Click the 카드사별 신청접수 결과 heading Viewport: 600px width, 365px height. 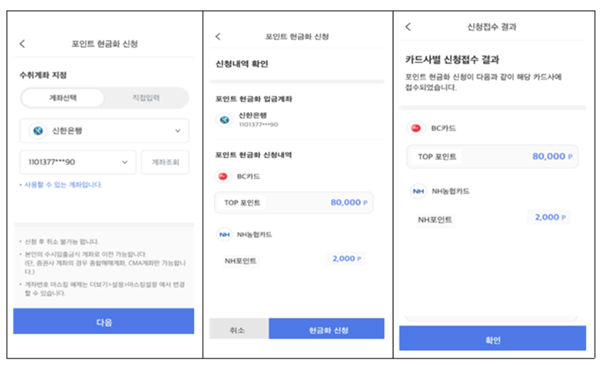(452, 60)
